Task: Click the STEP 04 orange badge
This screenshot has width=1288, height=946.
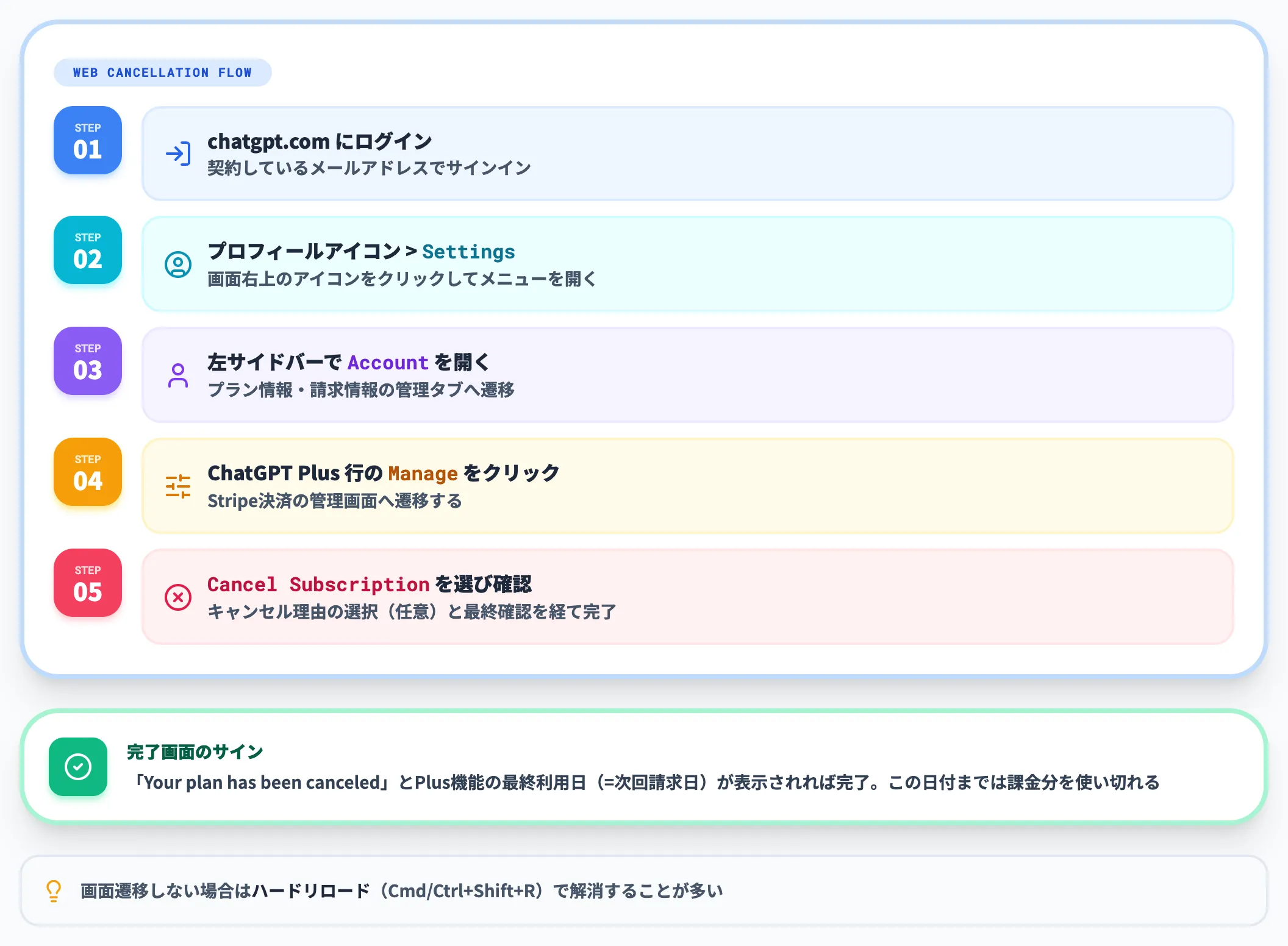Action: 88,472
